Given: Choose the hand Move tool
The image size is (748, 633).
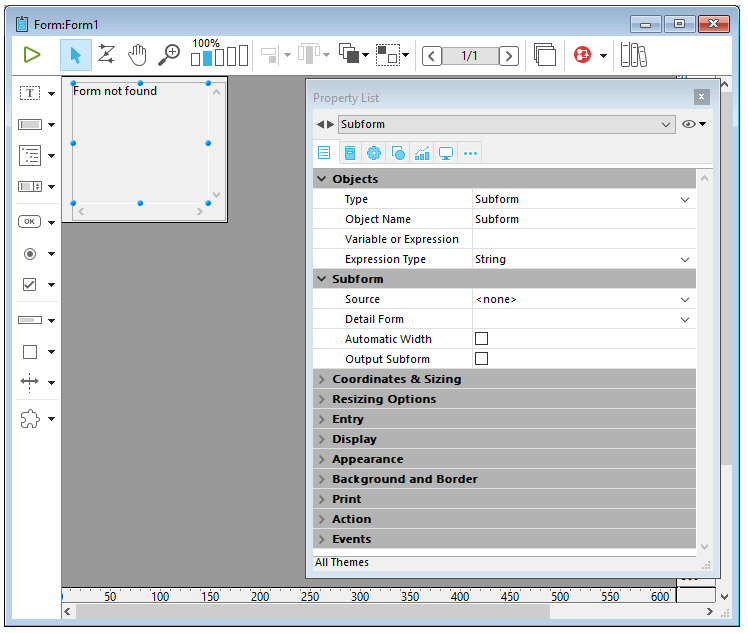Looking at the screenshot, I should pos(137,55).
